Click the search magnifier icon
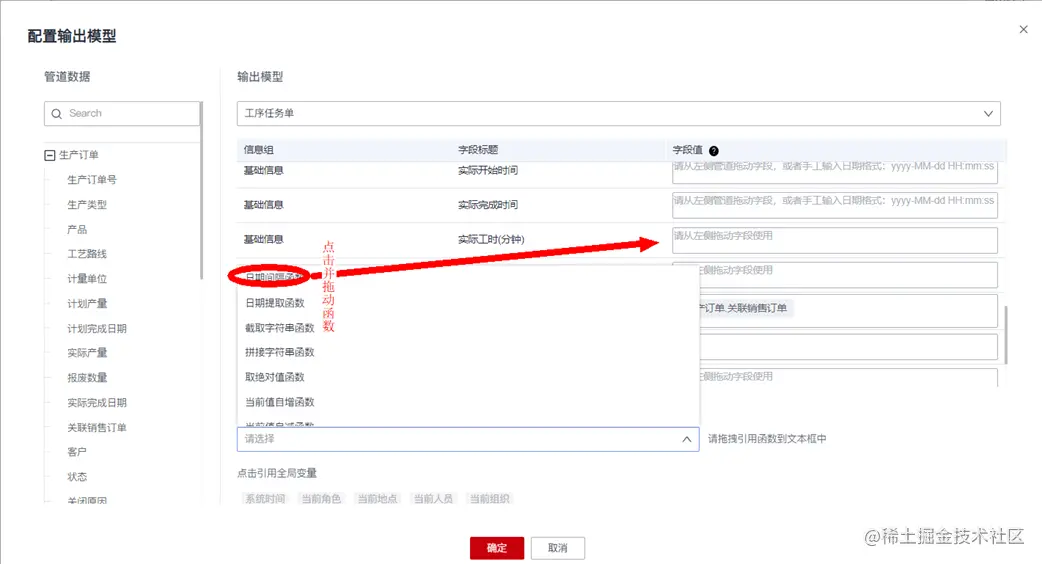 click(56, 114)
